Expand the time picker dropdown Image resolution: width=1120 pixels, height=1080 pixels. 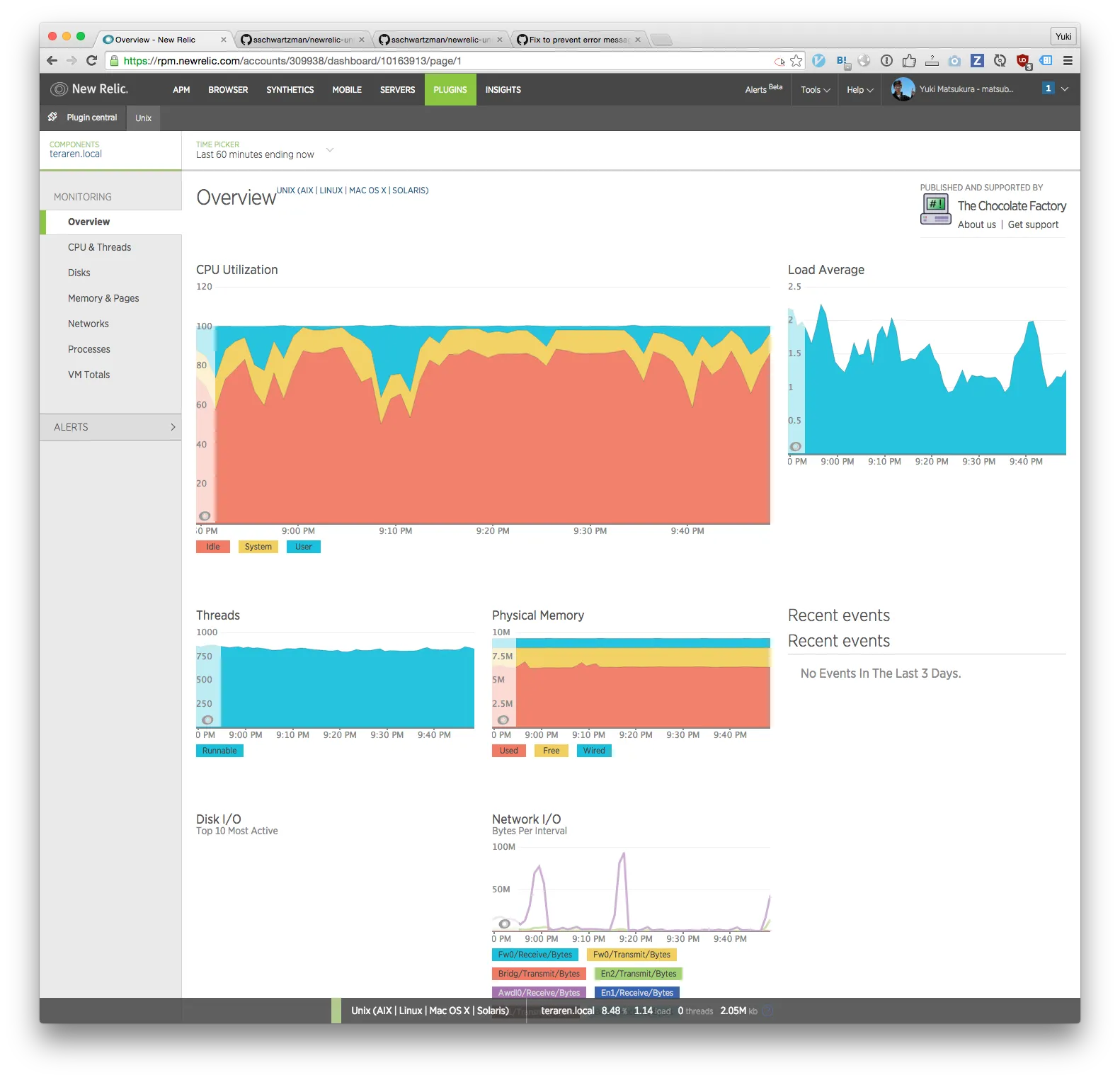click(x=329, y=150)
